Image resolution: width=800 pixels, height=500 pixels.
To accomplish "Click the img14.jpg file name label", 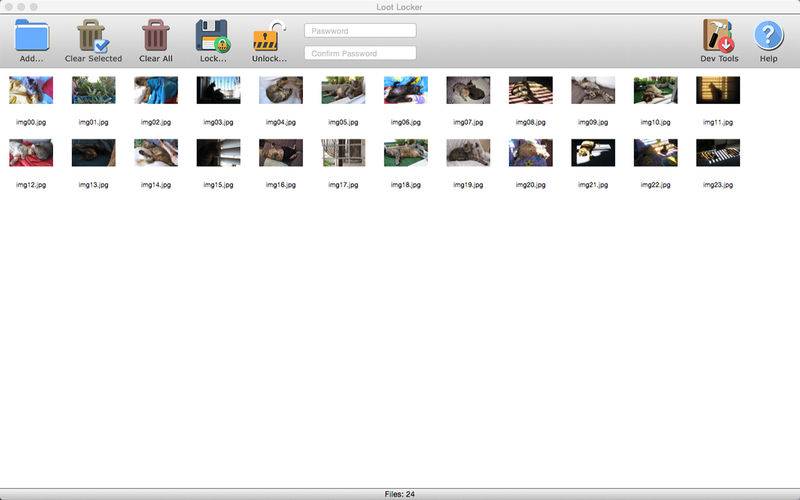I will coord(156,185).
